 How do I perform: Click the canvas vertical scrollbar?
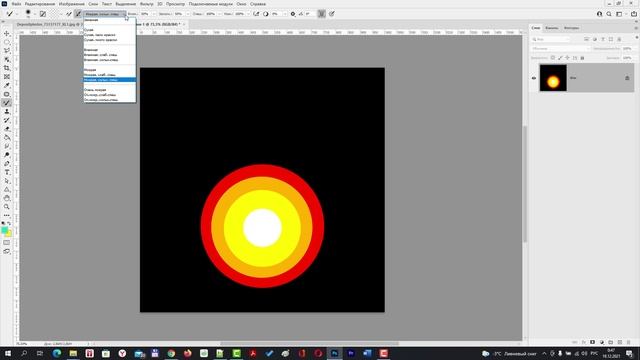[x=524, y=184]
